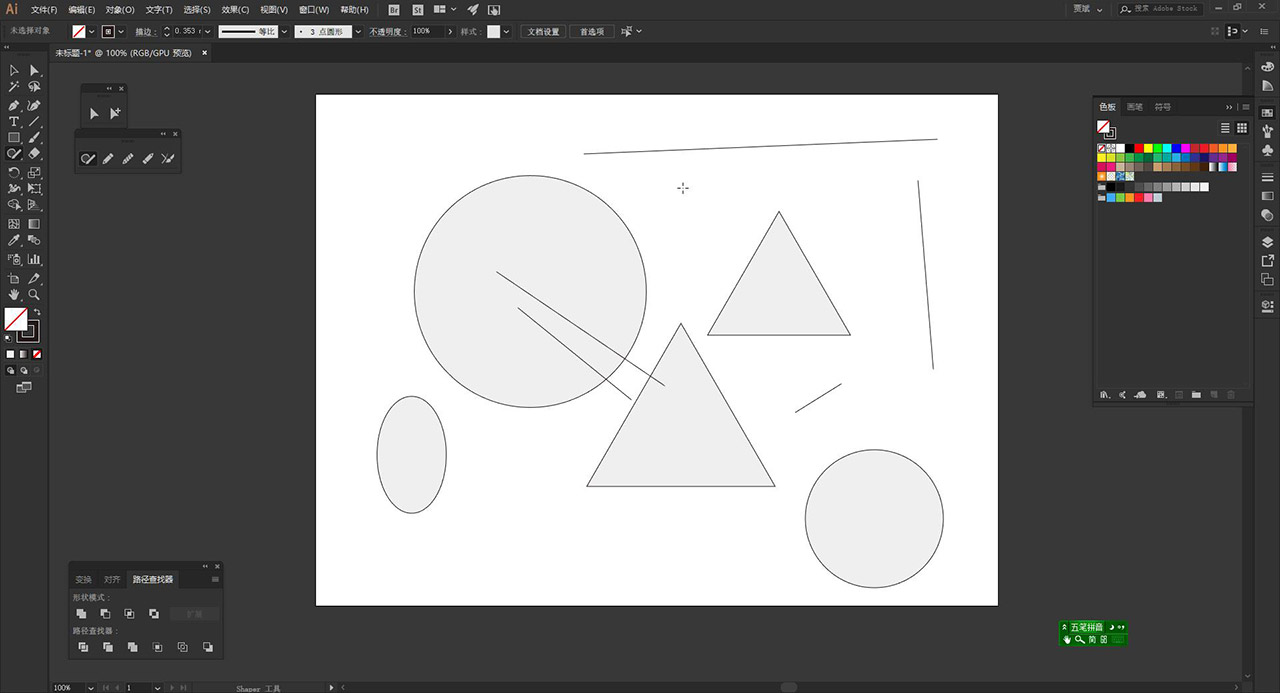Screen dimensions: 1280x693
Task: Swap fill and stroke arrows
Action: pos(38,312)
